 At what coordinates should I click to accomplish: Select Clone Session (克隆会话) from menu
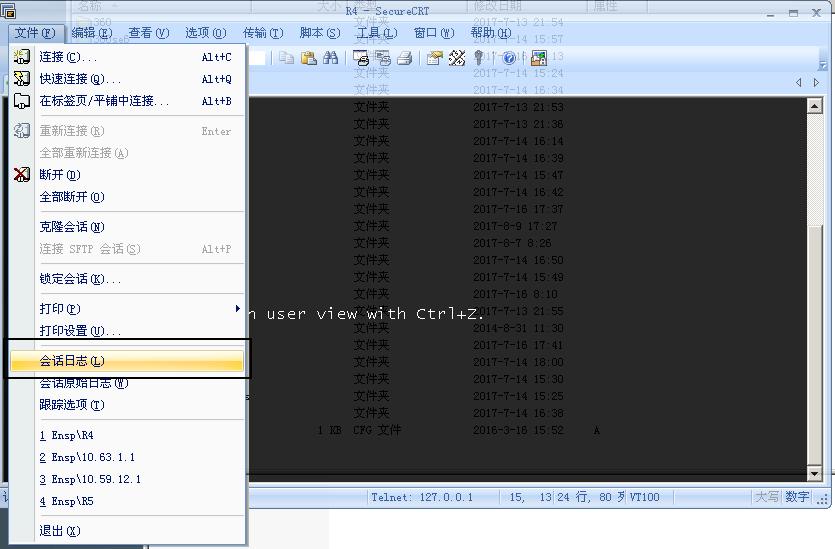tap(72, 227)
